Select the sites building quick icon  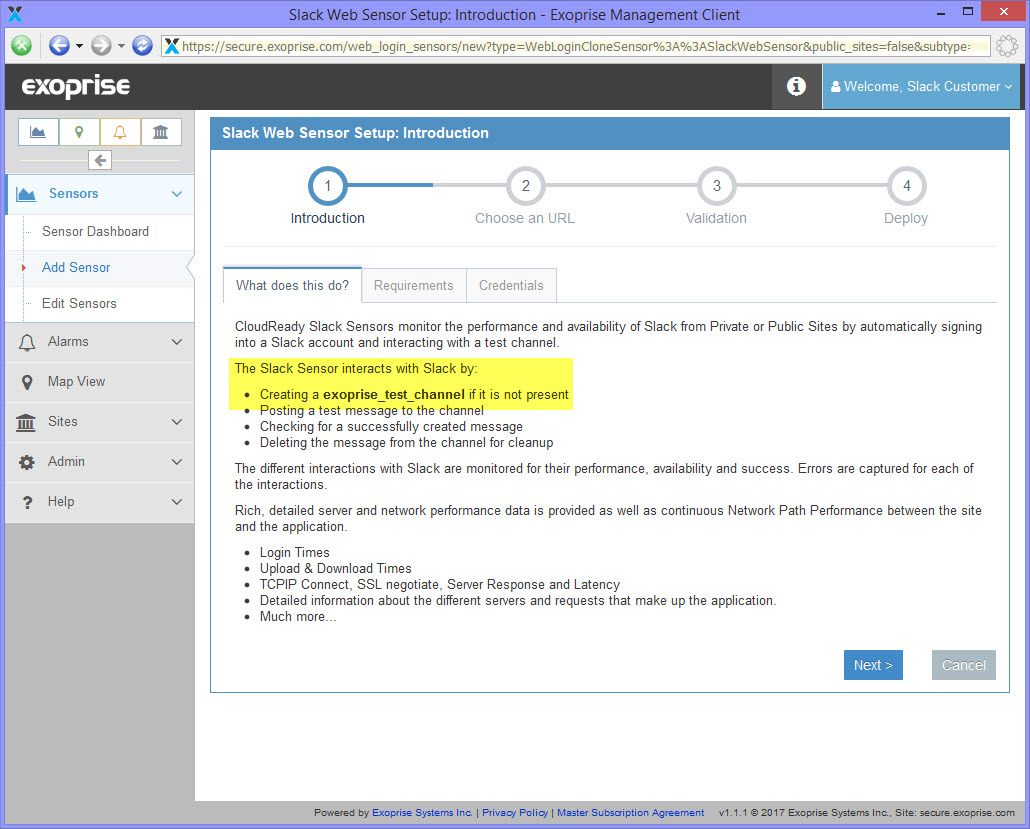(x=160, y=132)
